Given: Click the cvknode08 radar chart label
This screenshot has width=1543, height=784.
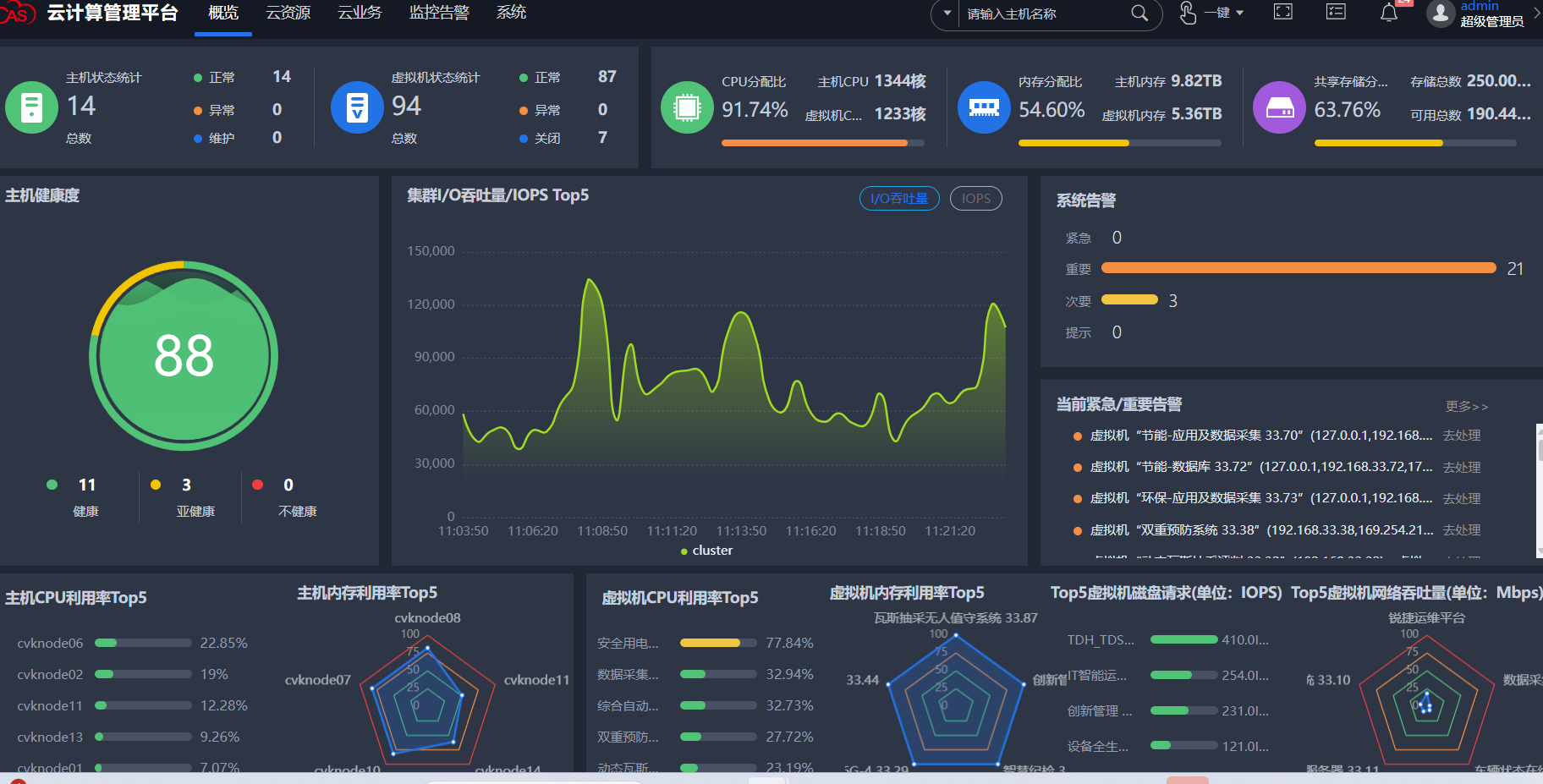Looking at the screenshot, I should [428, 617].
